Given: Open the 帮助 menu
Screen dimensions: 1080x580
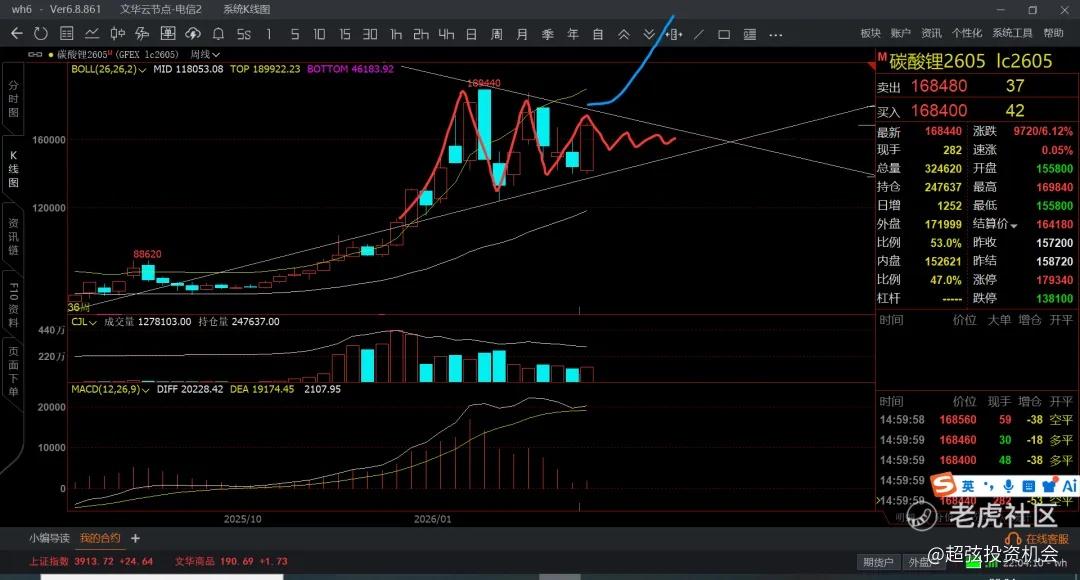Looking at the screenshot, I should click(x=1053, y=33).
